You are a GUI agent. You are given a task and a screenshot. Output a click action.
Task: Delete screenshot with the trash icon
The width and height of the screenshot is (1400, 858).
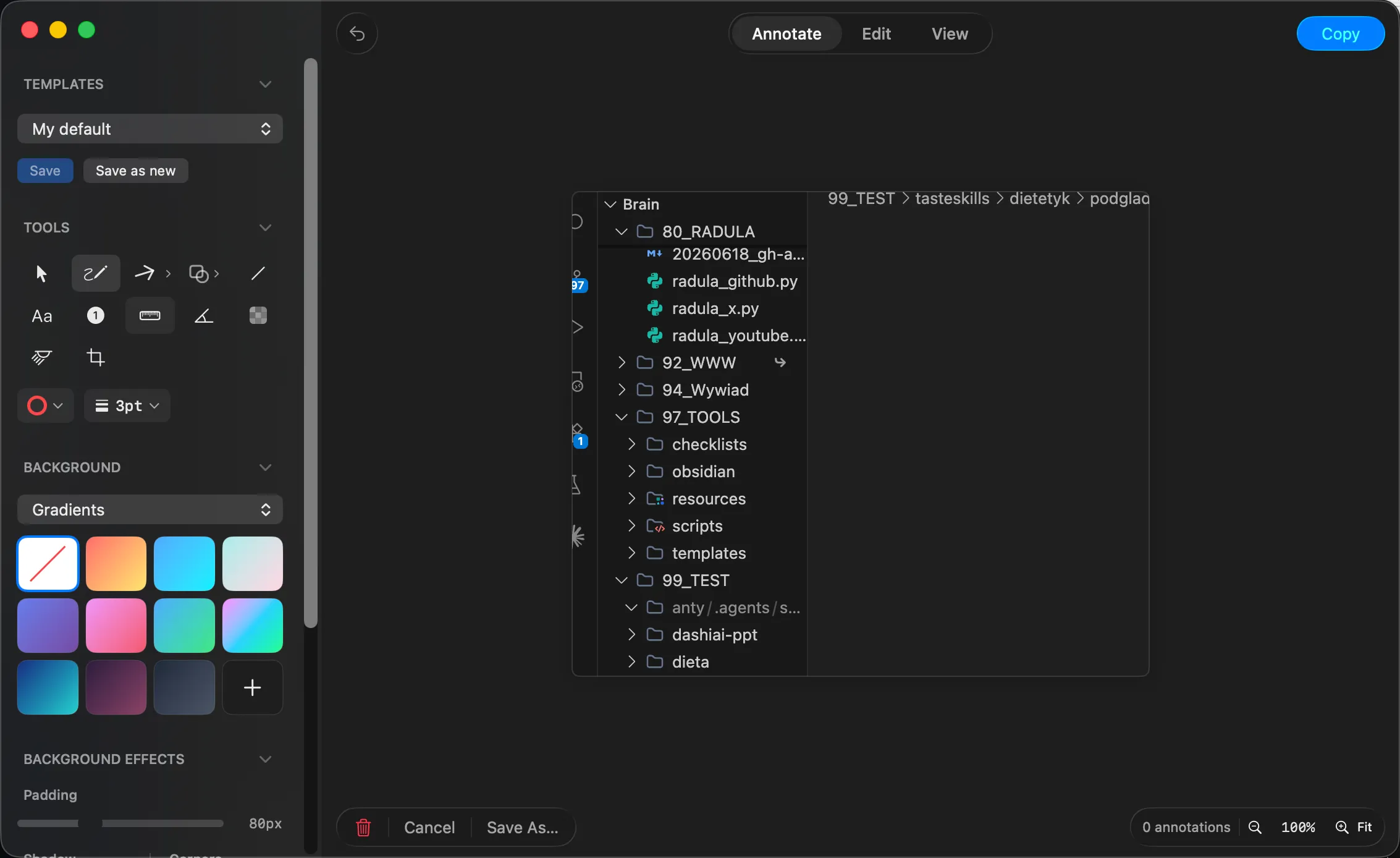click(x=363, y=827)
